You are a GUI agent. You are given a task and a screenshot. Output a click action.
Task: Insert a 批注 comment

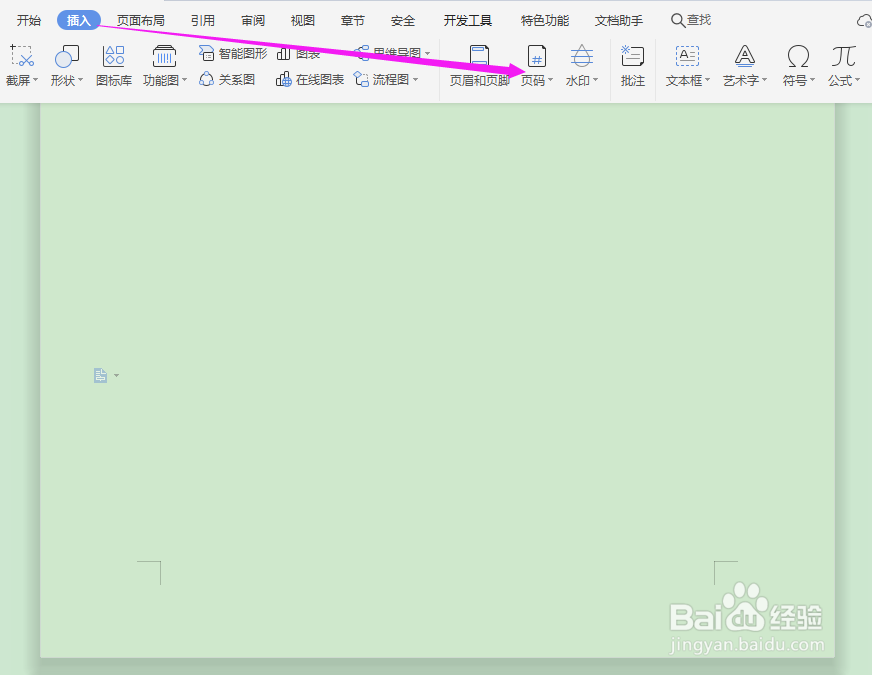tap(632, 66)
